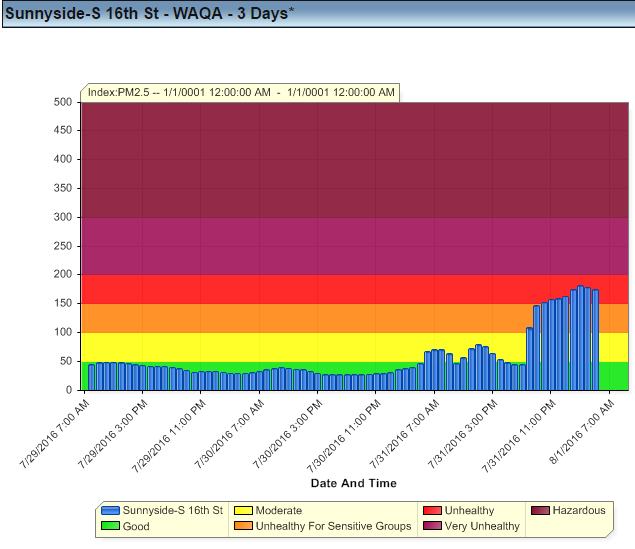Image resolution: width=635 pixels, height=549 pixels.
Task: Click the '100' y-axis value
Action: [63, 332]
